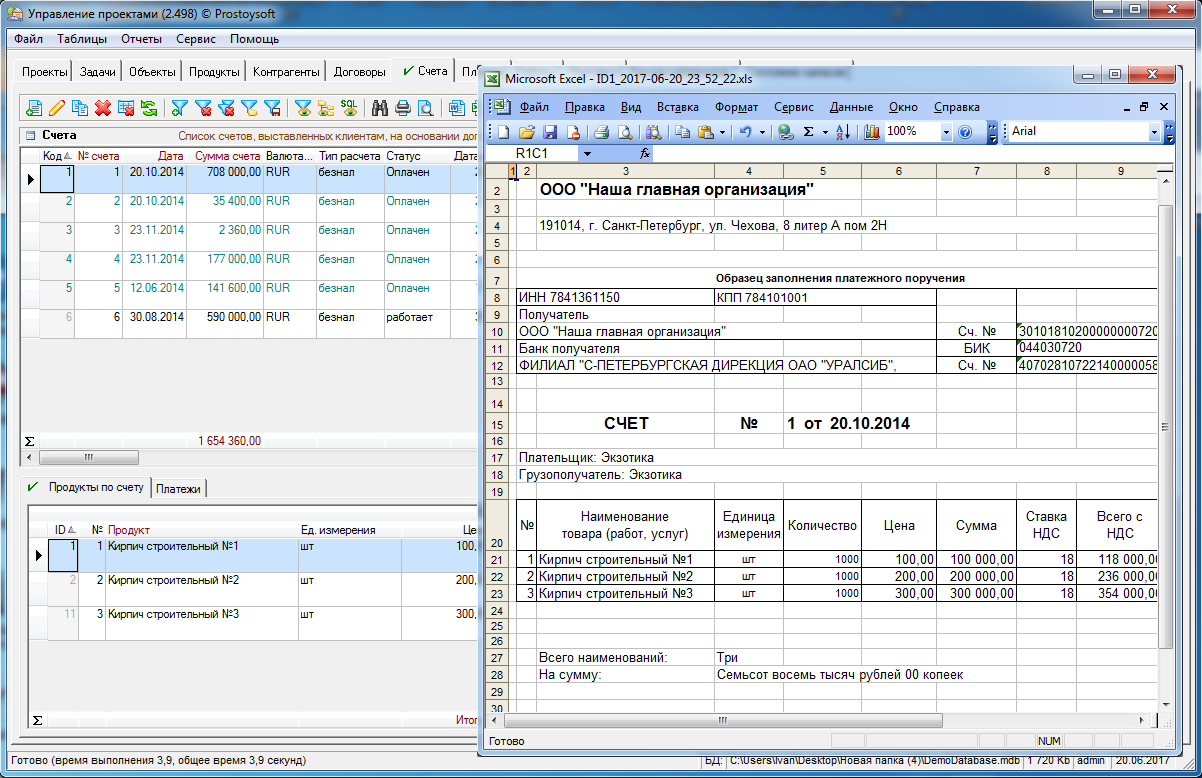1202x778 pixels.
Task: Show tree structure view icon
Action: coord(325,107)
